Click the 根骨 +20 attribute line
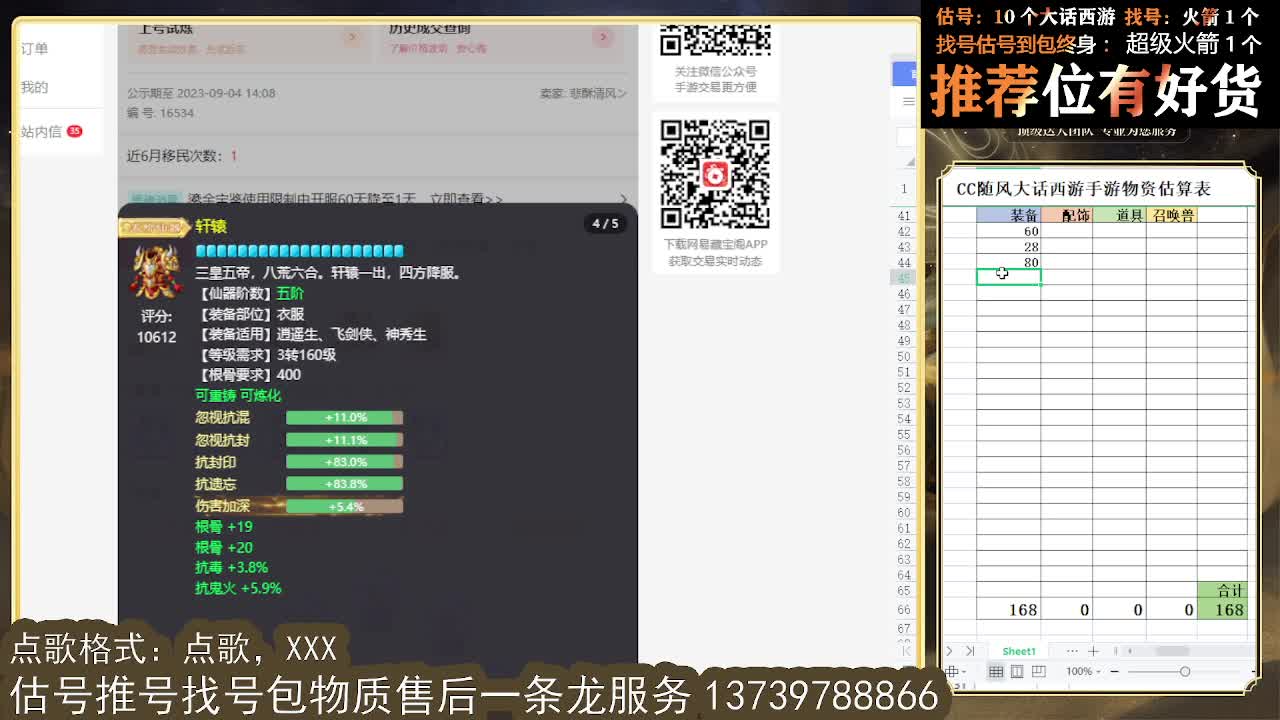The height and width of the screenshot is (720, 1280). point(224,547)
